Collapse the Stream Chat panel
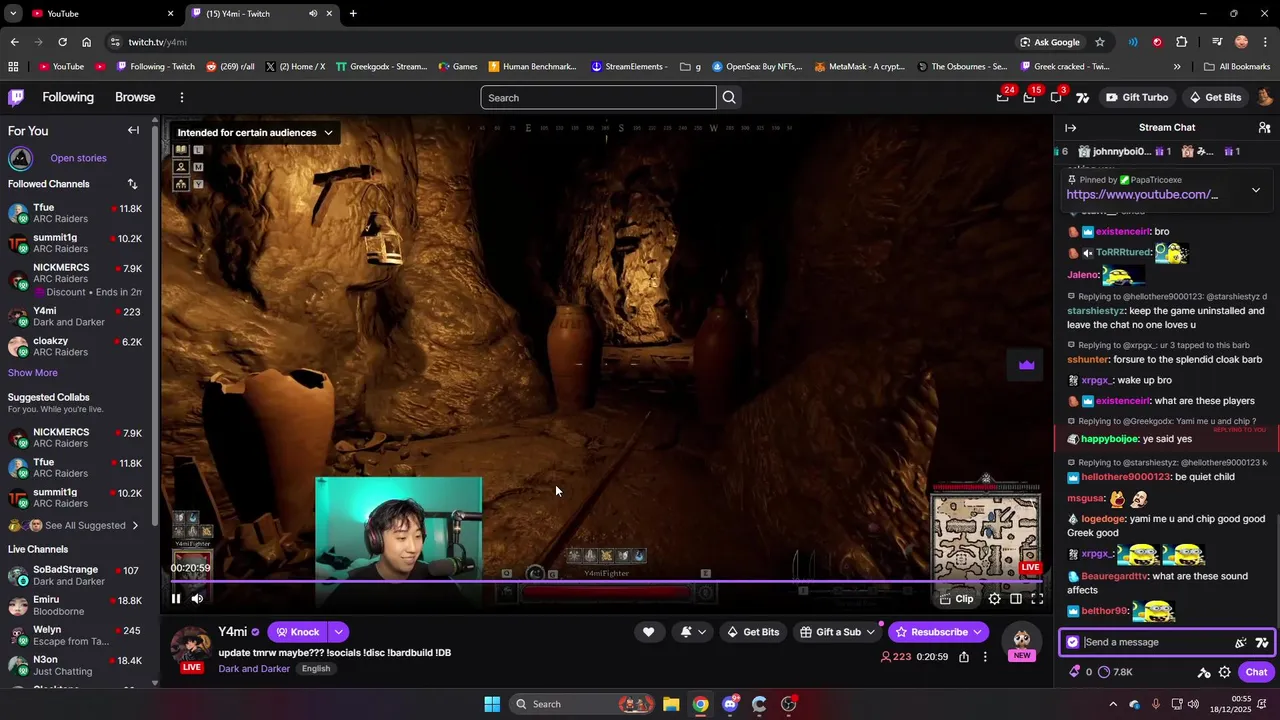 point(1070,128)
